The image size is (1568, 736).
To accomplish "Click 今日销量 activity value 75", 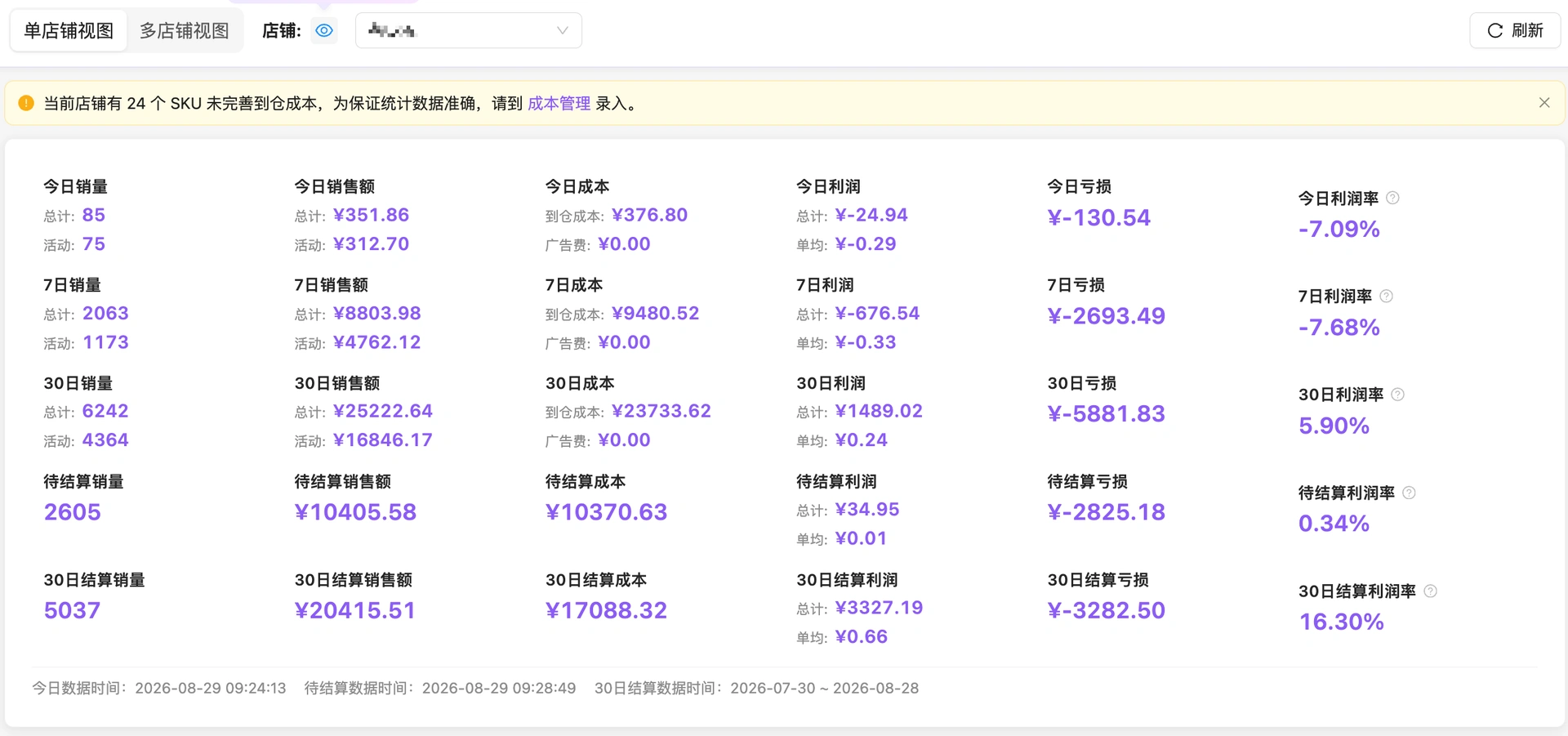I will click(94, 244).
